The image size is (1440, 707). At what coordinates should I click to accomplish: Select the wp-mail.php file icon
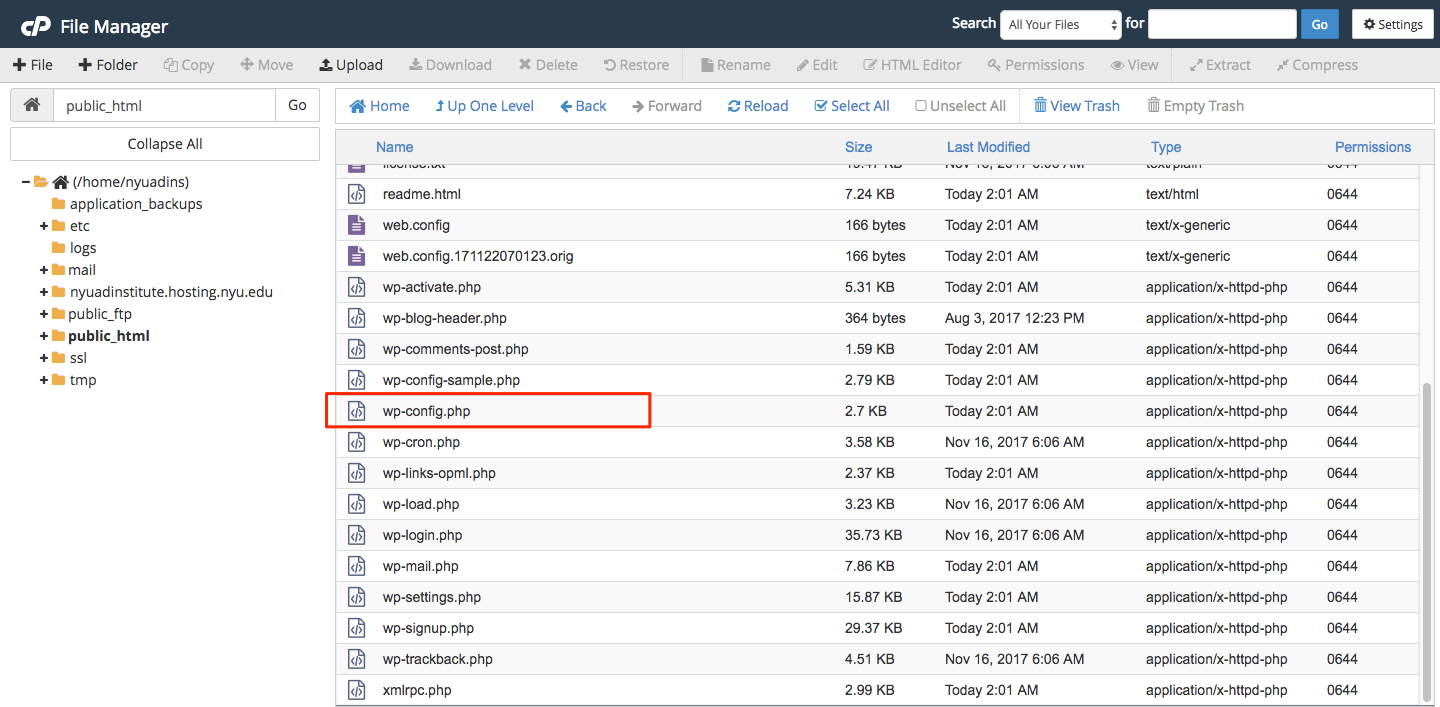(x=356, y=566)
